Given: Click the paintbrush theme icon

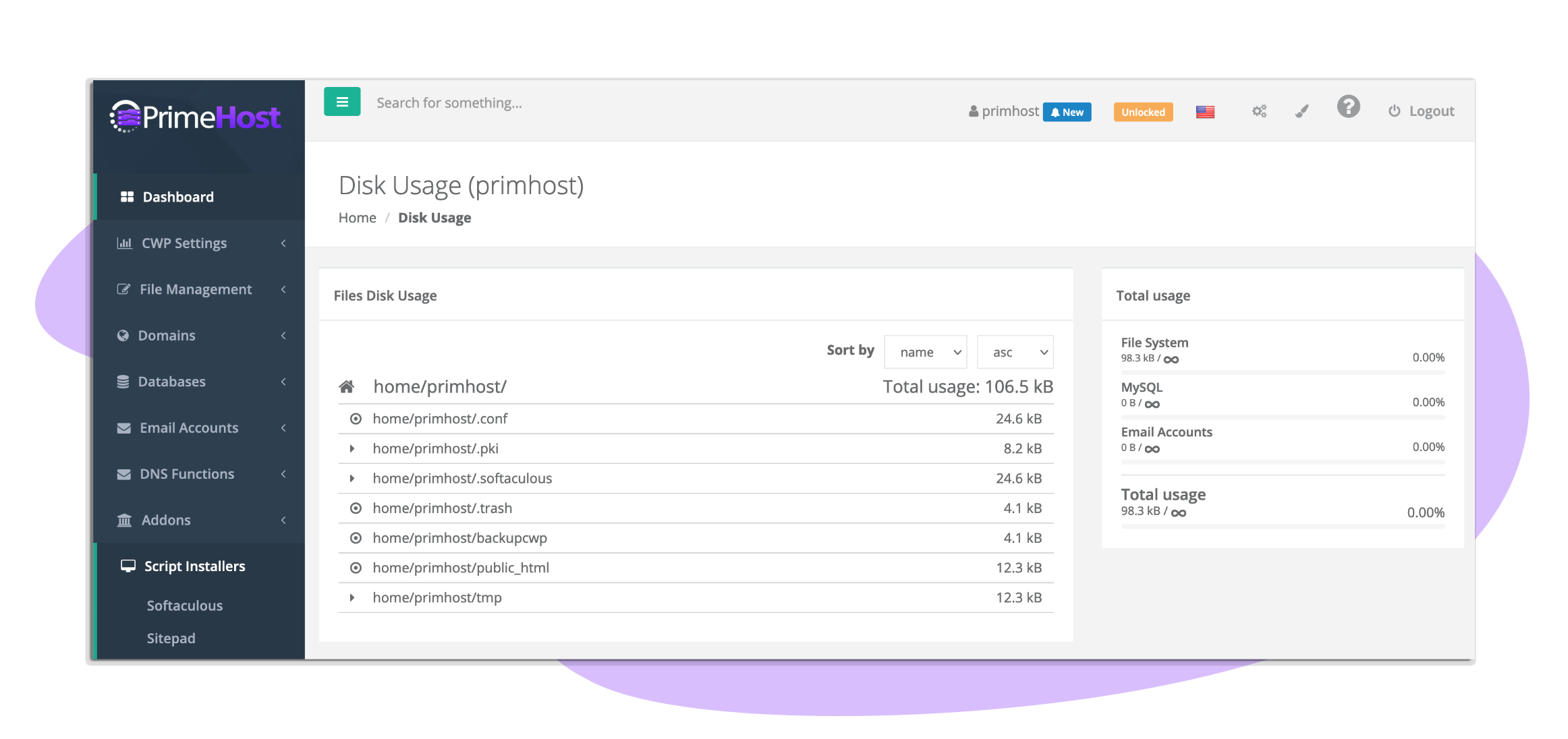Looking at the screenshot, I should pyautogui.click(x=1301, y=111).
